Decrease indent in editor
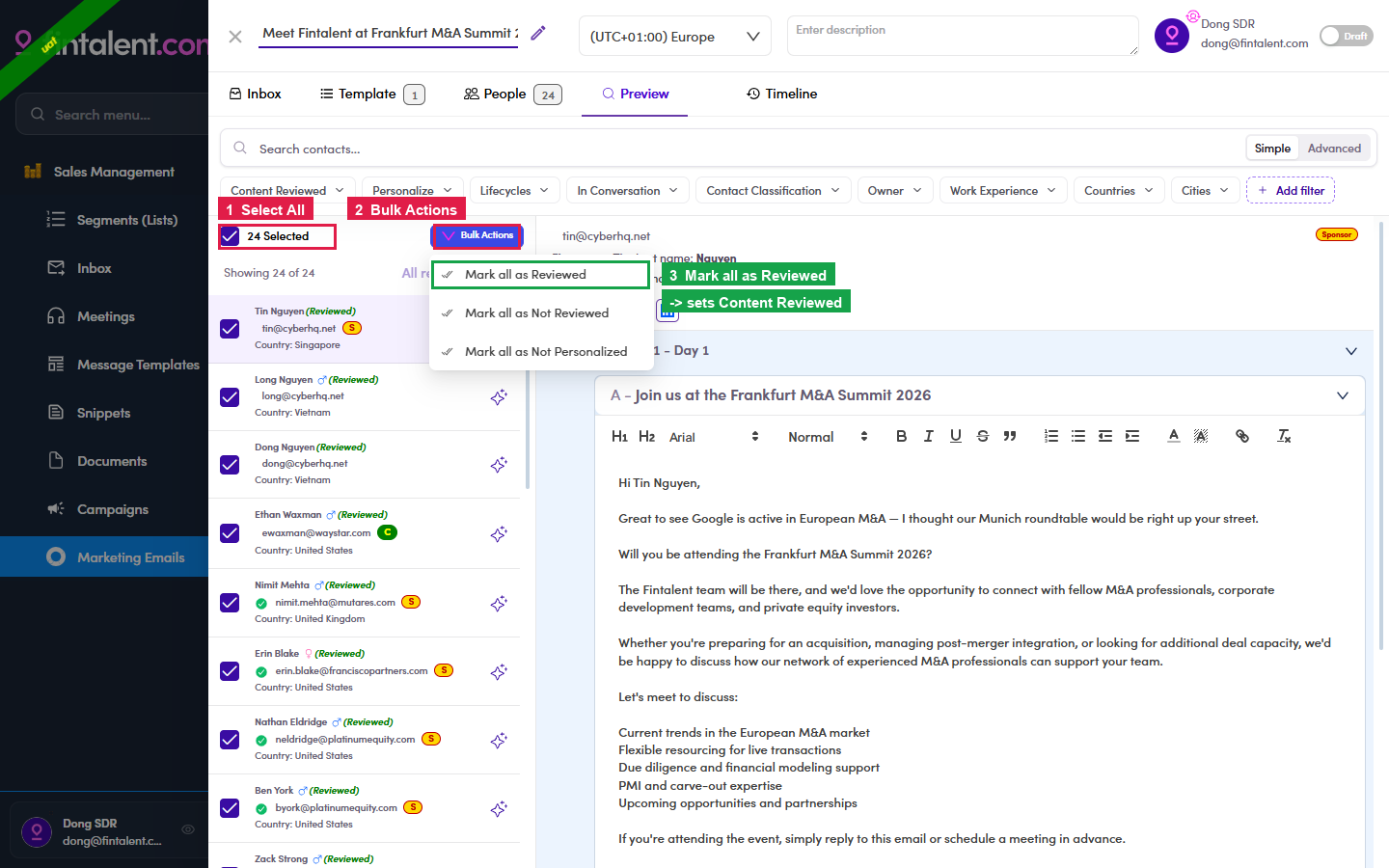This screenshot has width=1389, height=868. (1105, 436)
